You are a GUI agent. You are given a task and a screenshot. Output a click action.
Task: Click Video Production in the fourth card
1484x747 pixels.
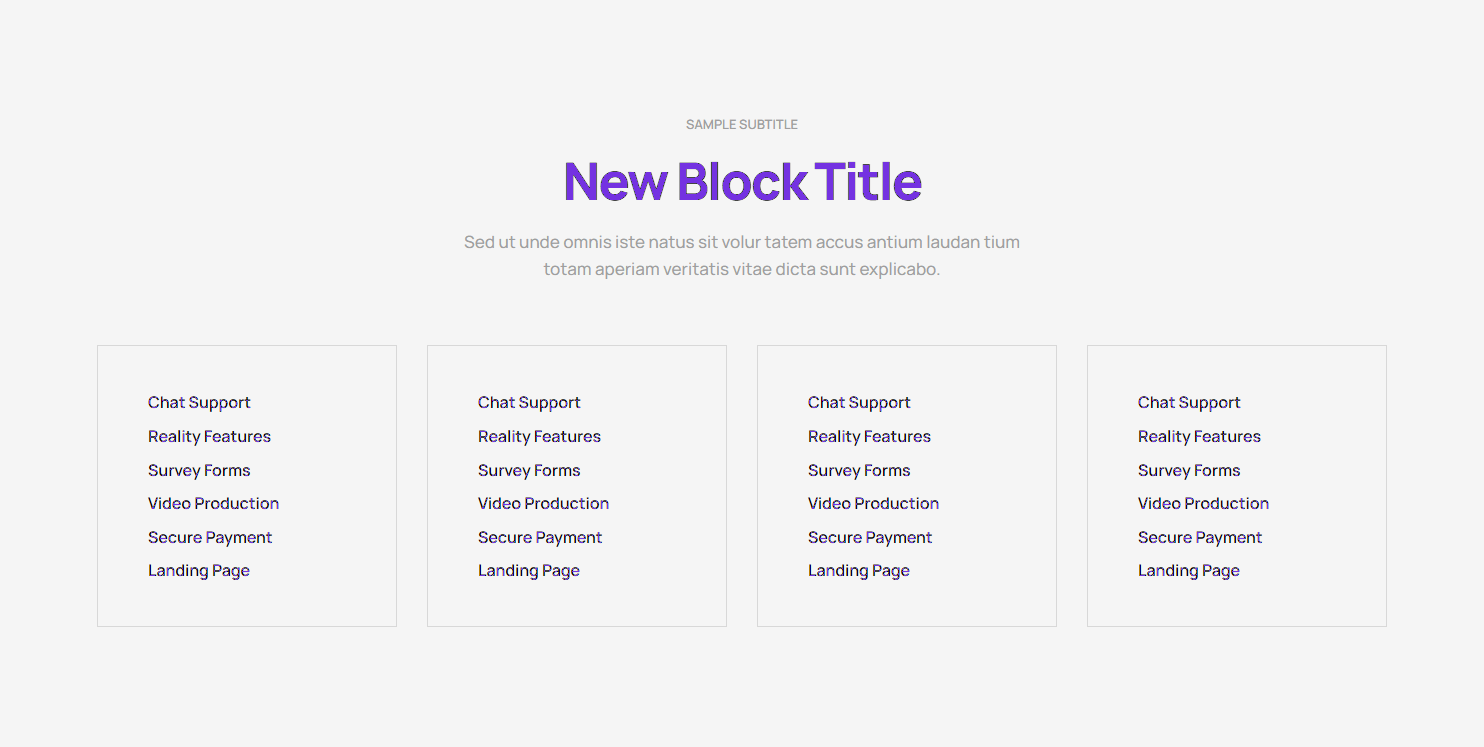[1203, 504]
